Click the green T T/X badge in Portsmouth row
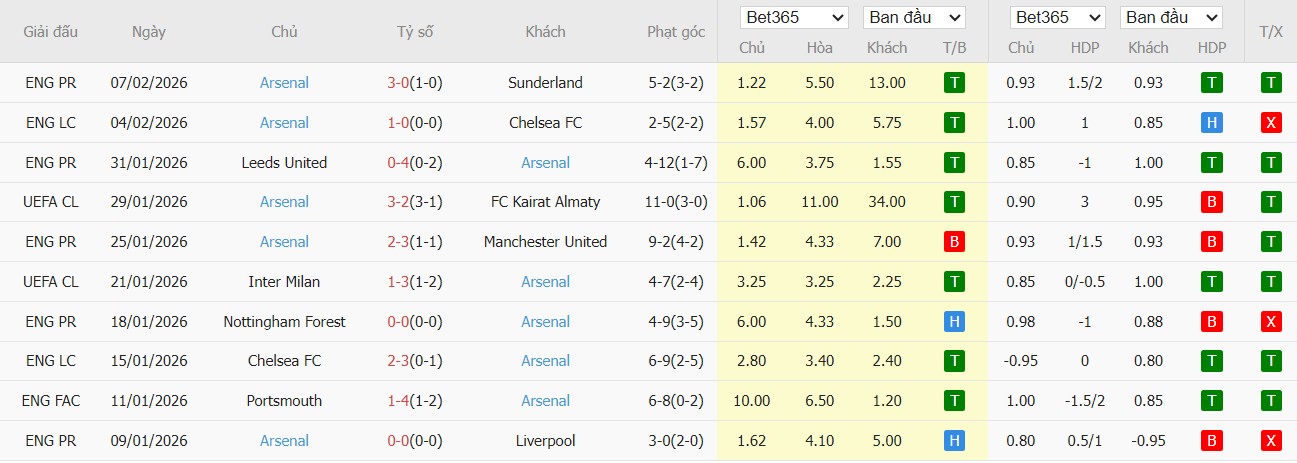 [1270, 401]
